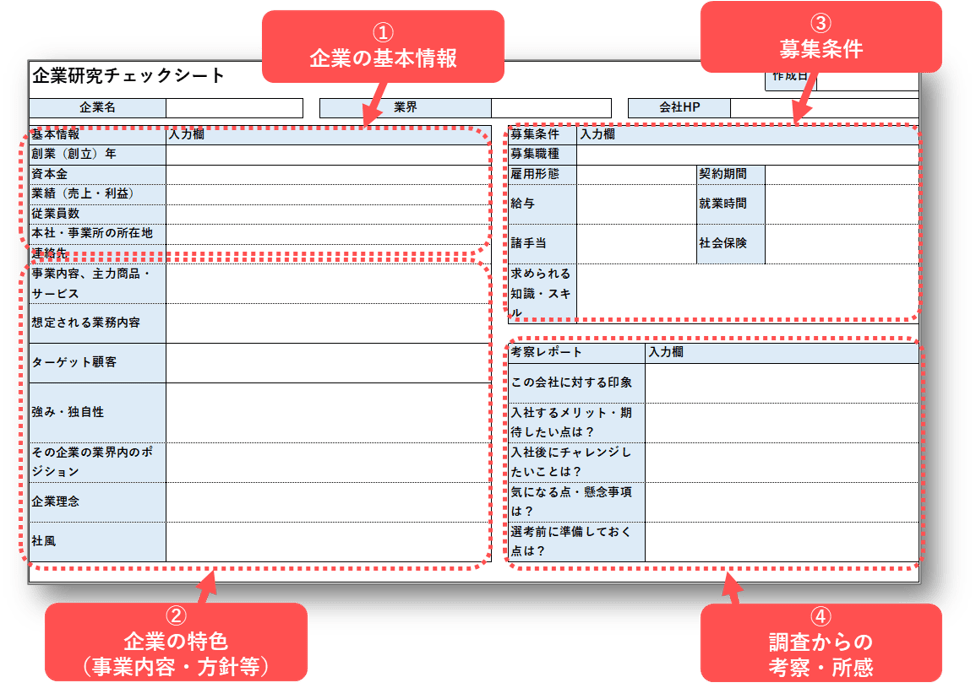Click the input cell beside 諸手当
Viewport: 976px width, 694px height.
tap(637, 244)
